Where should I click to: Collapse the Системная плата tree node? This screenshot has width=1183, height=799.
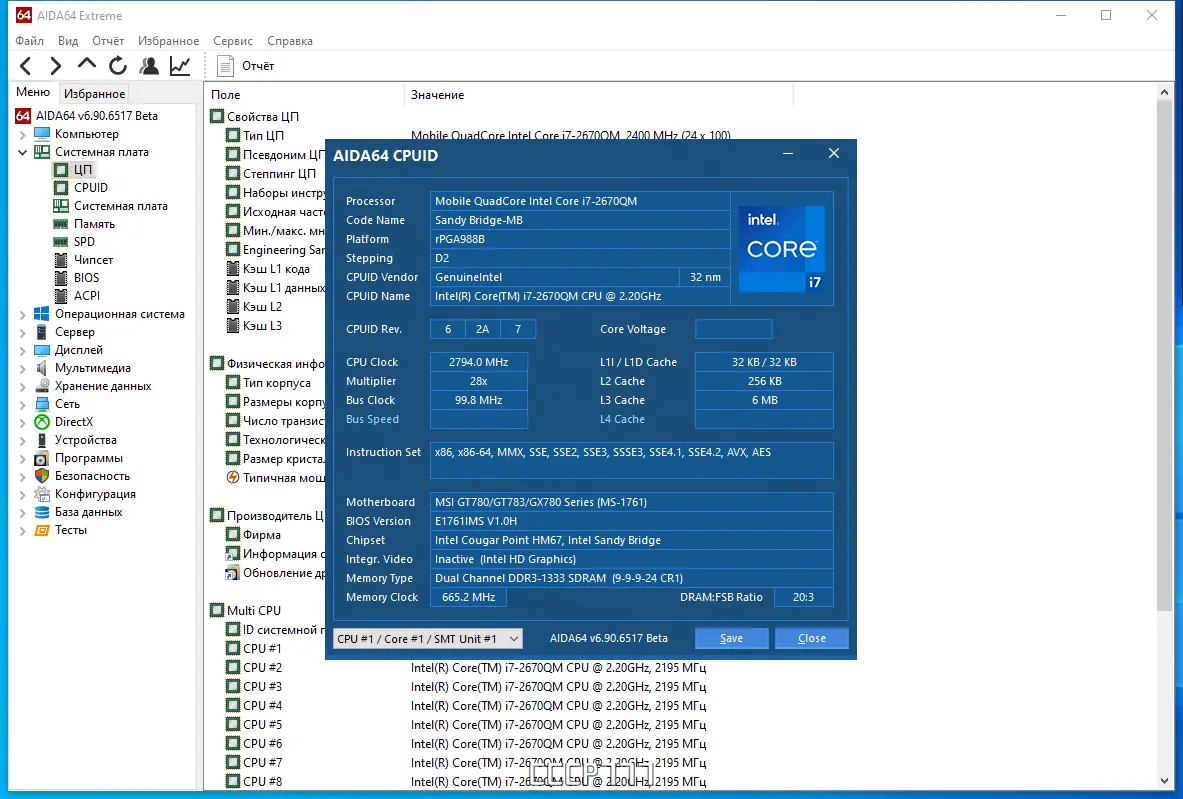point(23,152)
